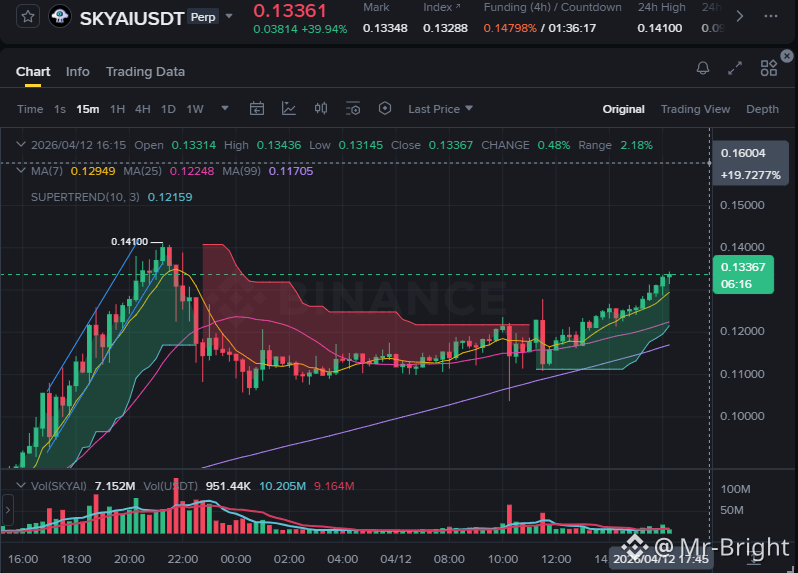
Task: Click the MA(99) value 0.11705
Action: (291, 171)
